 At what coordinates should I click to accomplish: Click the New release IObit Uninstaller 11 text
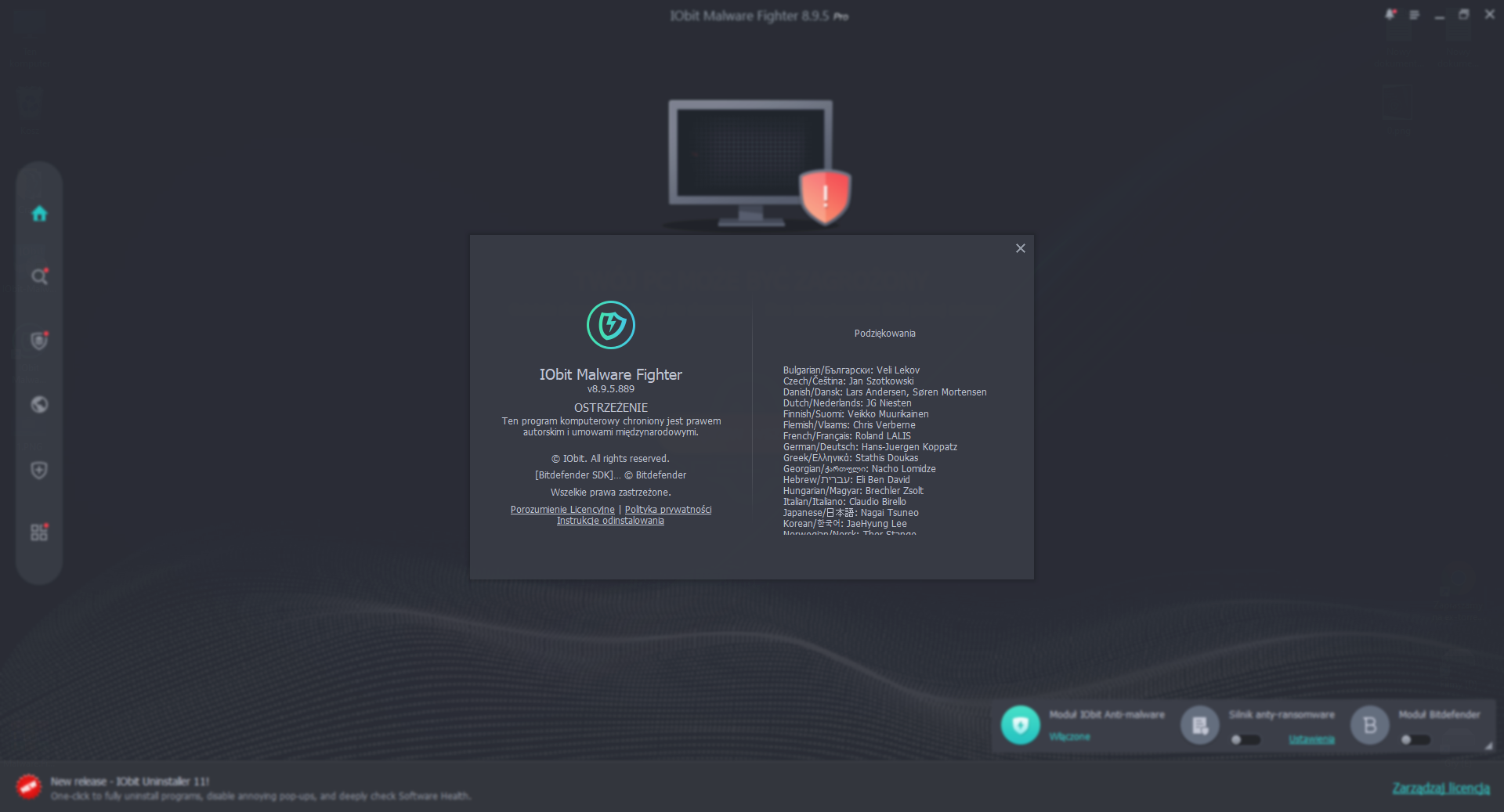(130, 781)
